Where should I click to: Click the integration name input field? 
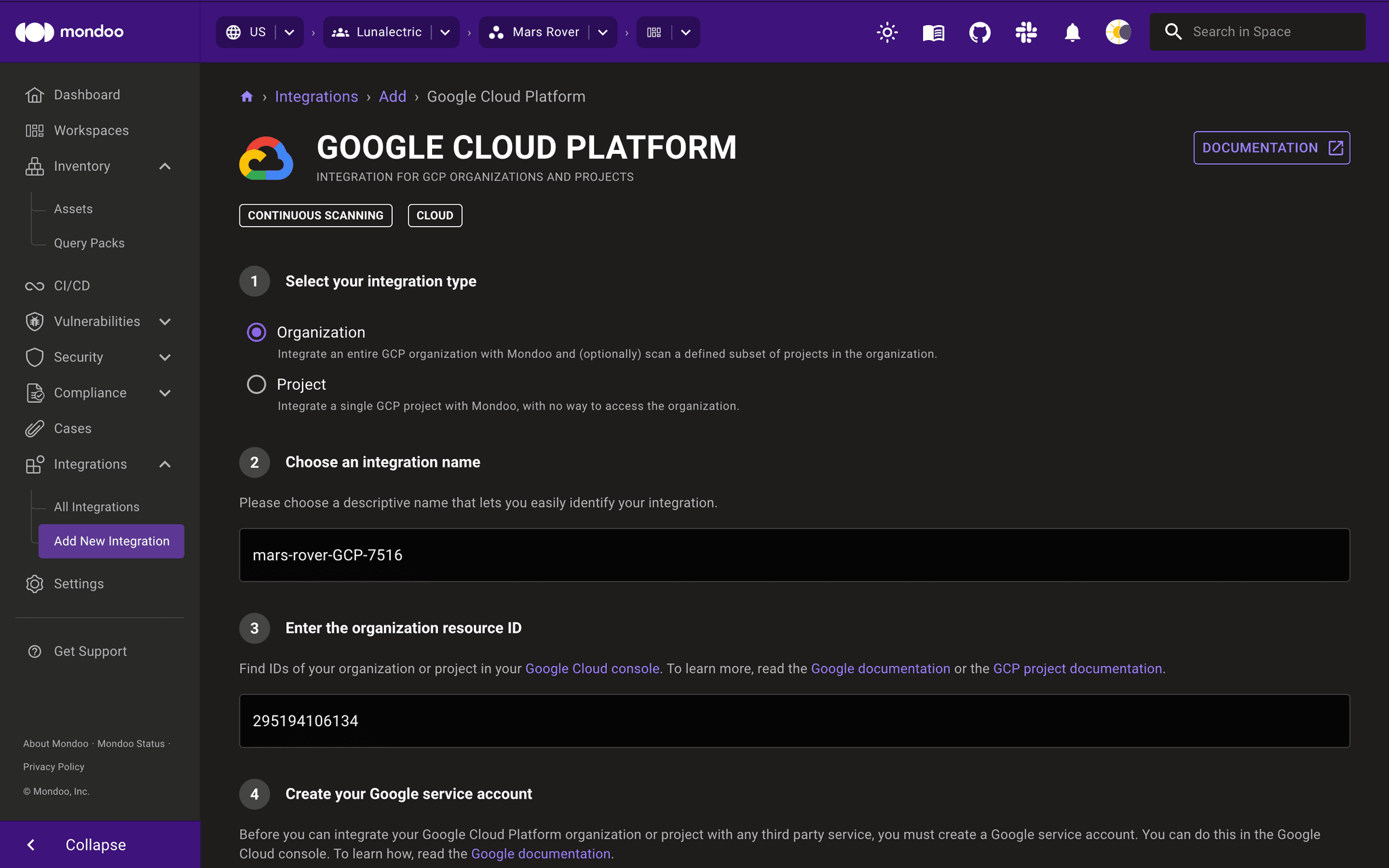click(x=794, y=555)
